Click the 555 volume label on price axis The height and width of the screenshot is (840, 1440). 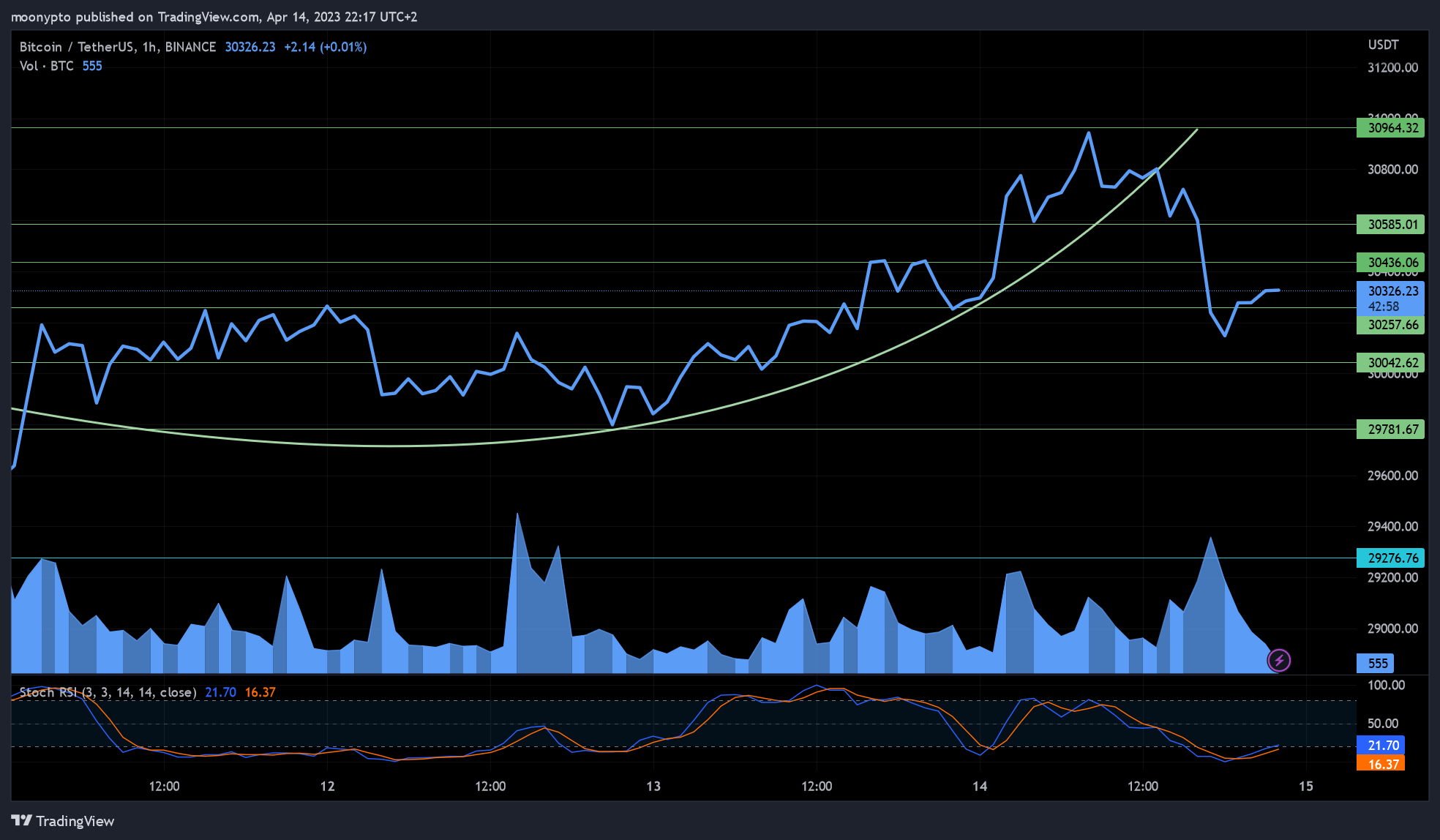tap(1376, 664)
